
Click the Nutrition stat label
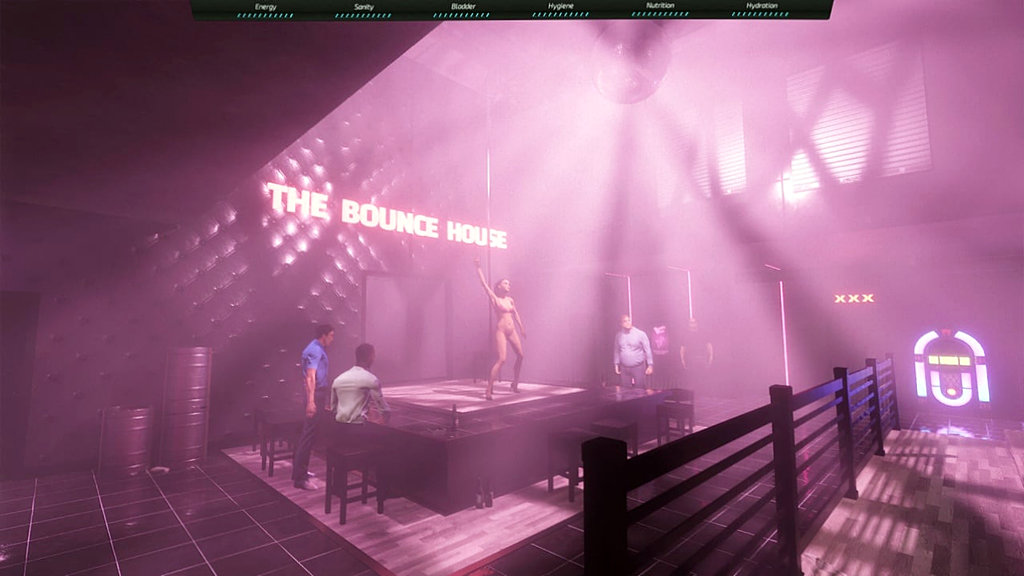click(x=660, y=5)
